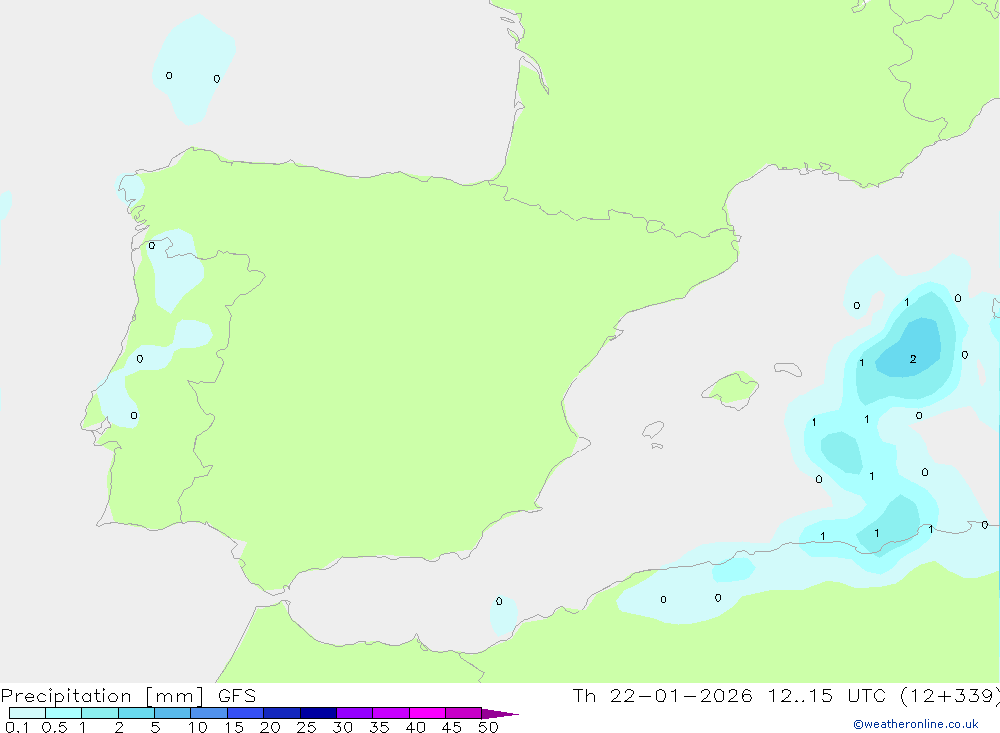Click the '10' legend scale label

coord(198,727)
